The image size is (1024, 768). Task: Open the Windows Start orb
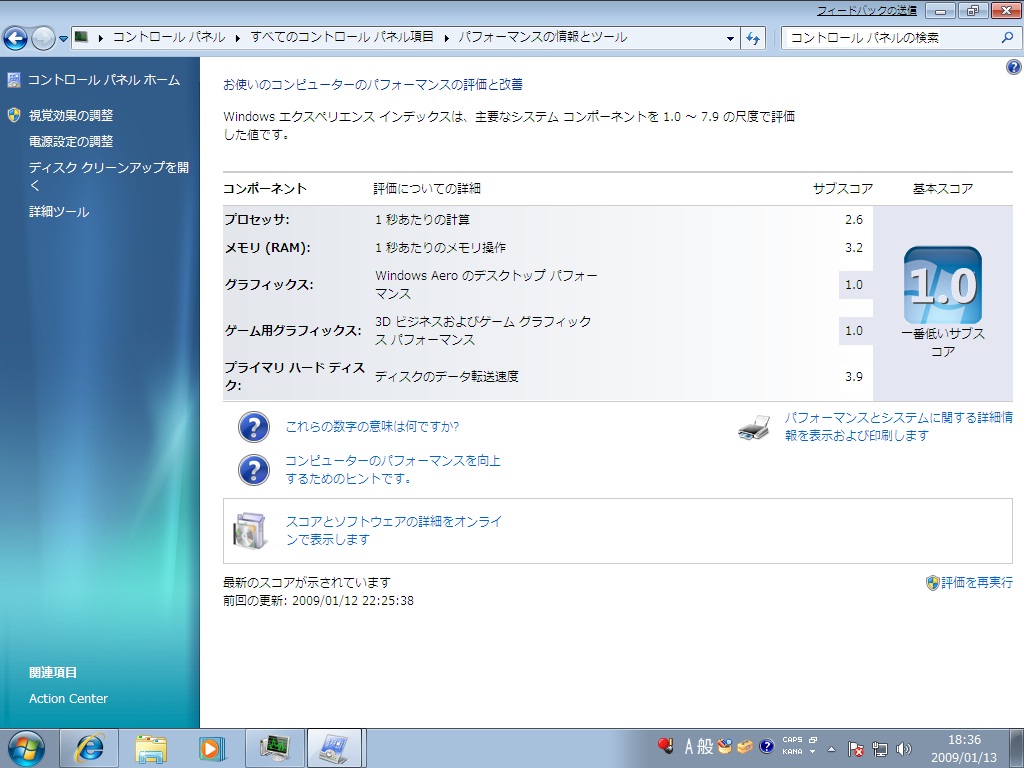coord(26,748)
